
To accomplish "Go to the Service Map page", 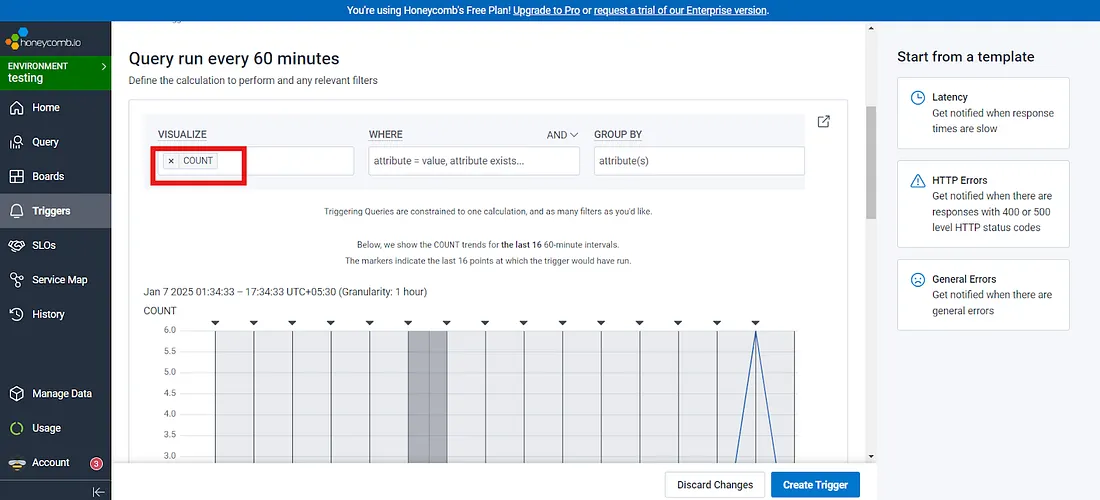I will coord(59,280).
